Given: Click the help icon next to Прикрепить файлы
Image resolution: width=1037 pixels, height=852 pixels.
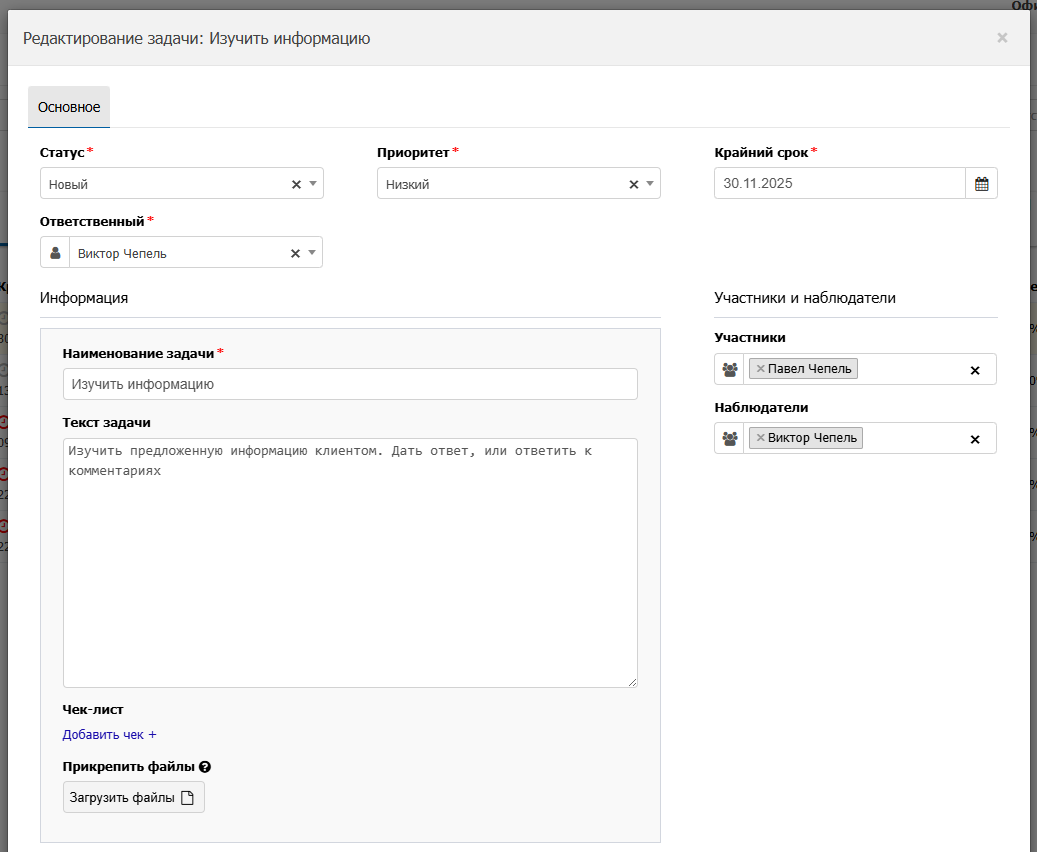Looking at the screenshot, I should pyautogui.click(x=206, y=766).
